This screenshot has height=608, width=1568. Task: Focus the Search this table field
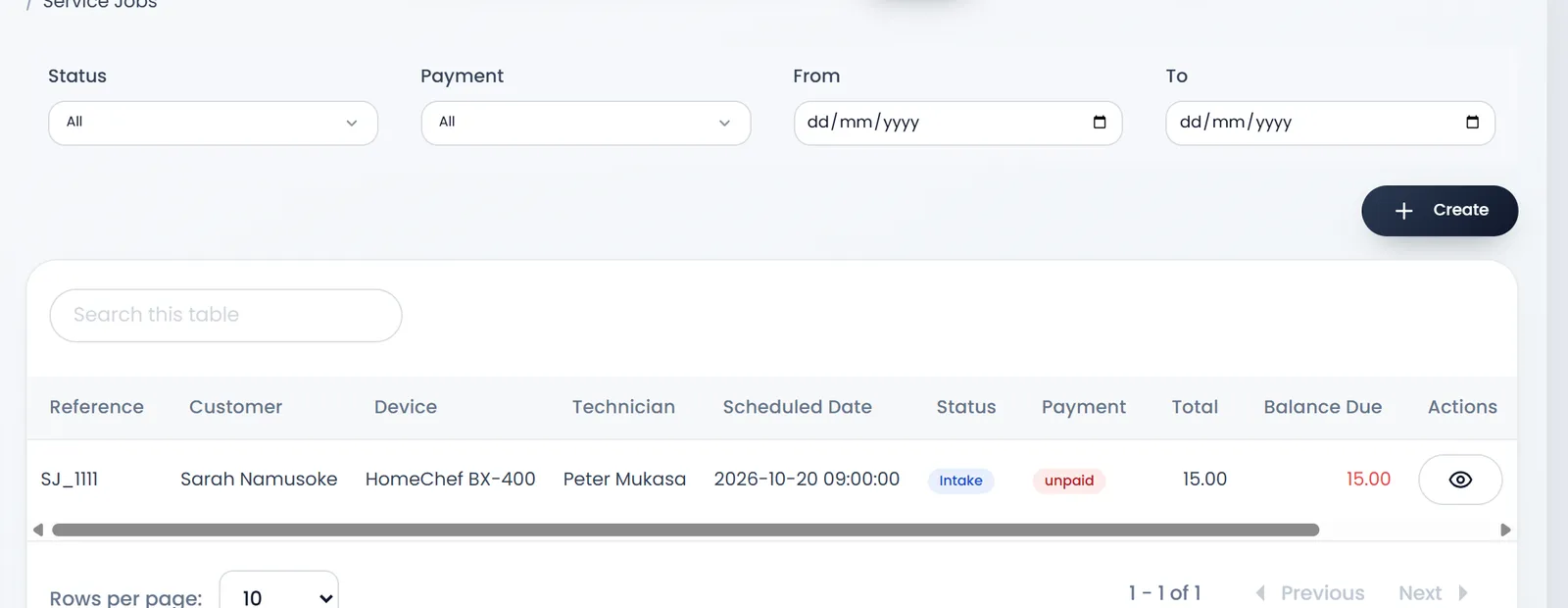225,315
